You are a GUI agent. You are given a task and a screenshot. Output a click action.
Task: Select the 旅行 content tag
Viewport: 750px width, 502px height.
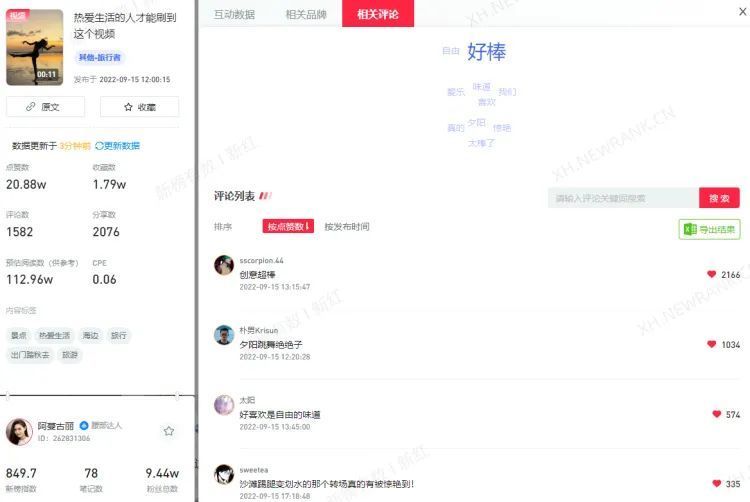point(119,336)
